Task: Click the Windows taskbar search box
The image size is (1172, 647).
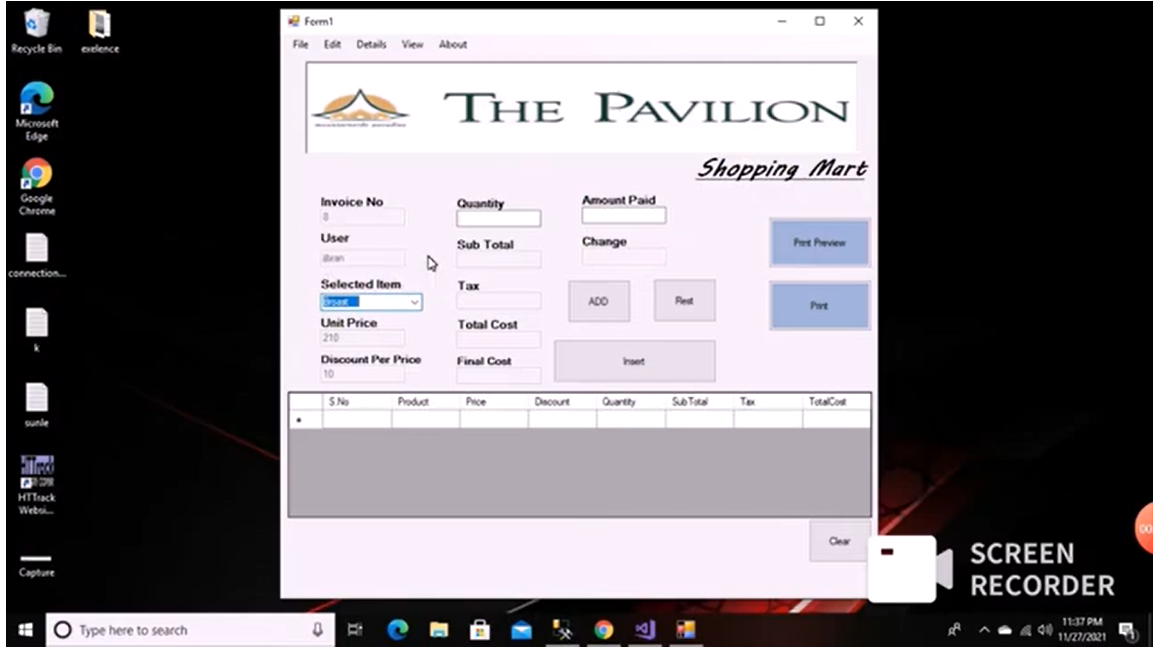Action: [x=190, y=630]
